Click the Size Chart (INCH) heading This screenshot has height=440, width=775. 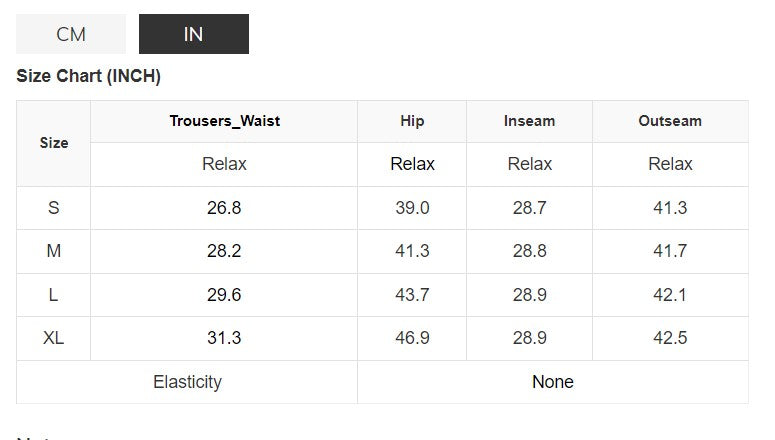click(89, 76)
